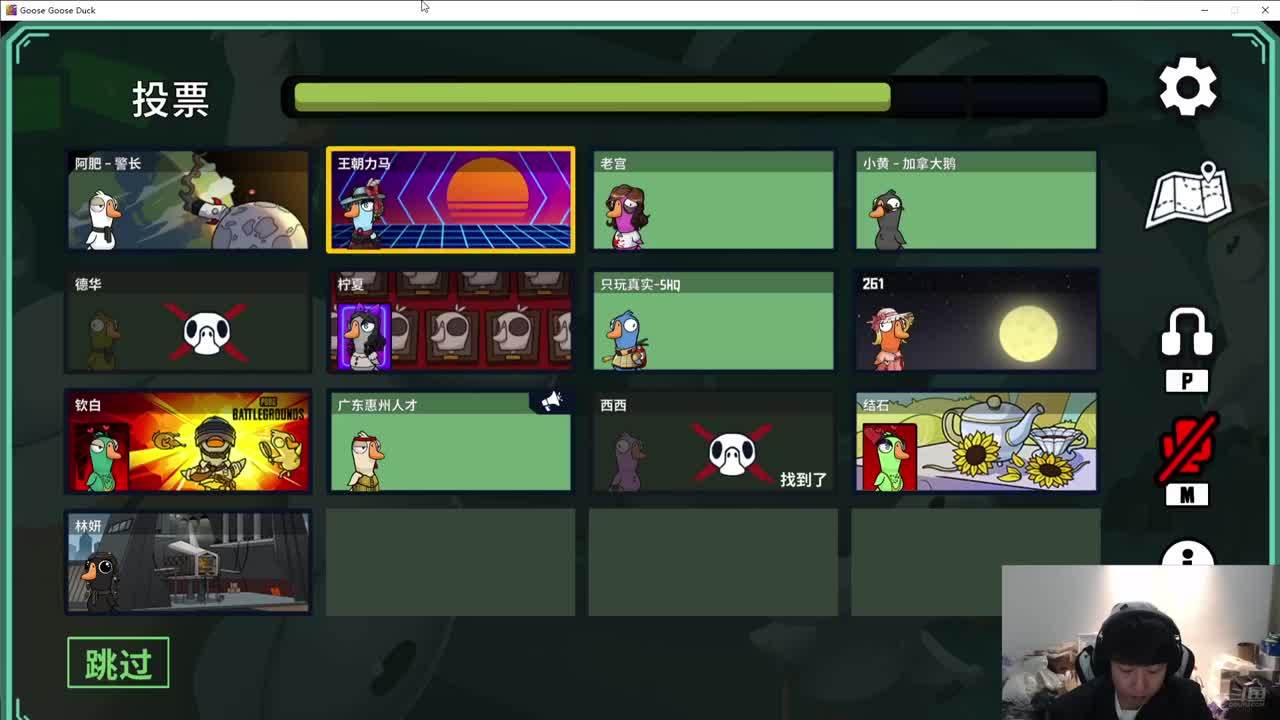Pick player 261 with moon background
Viewport: 1280px width, 720px height.
click(976, 321)
